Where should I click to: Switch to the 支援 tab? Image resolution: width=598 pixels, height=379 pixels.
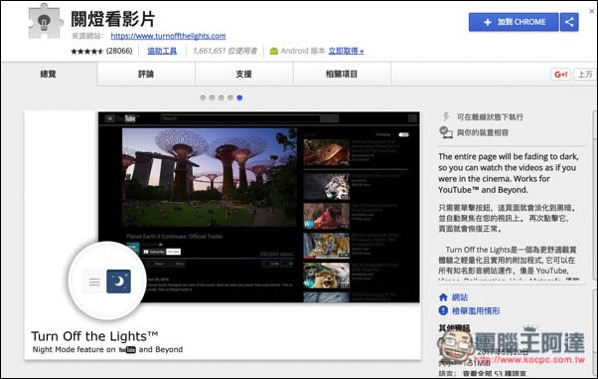pyautogui.click(x=244, y=74)
